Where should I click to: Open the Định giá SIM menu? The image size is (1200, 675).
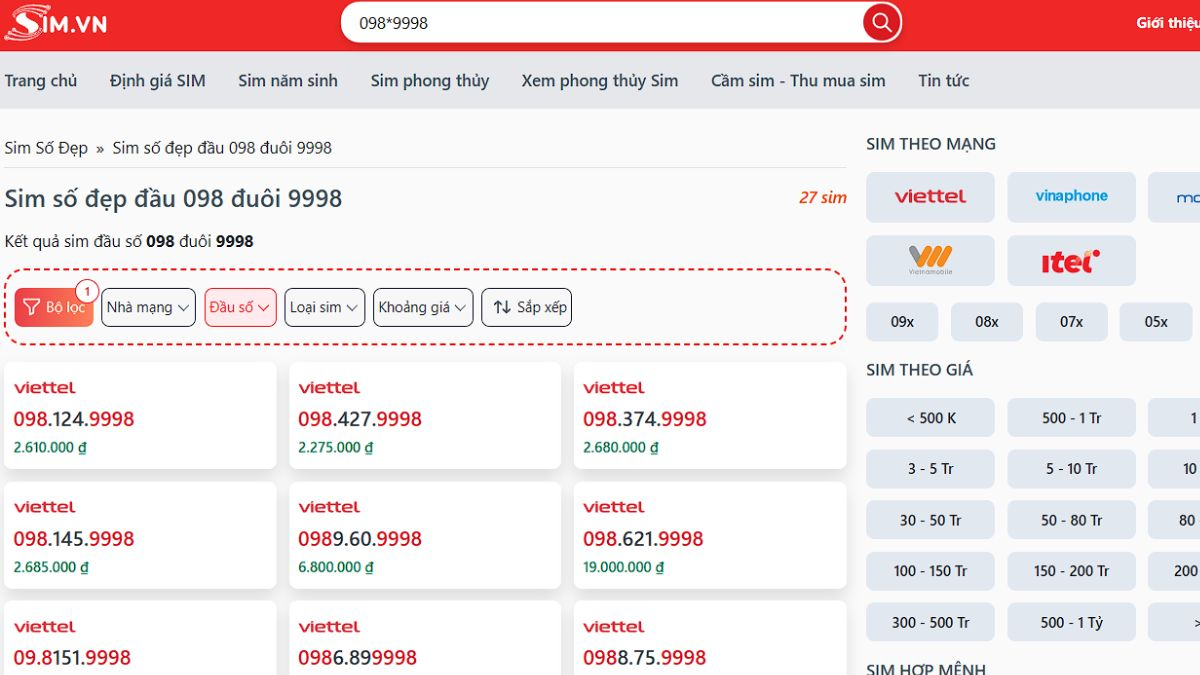tap(158, 80)
